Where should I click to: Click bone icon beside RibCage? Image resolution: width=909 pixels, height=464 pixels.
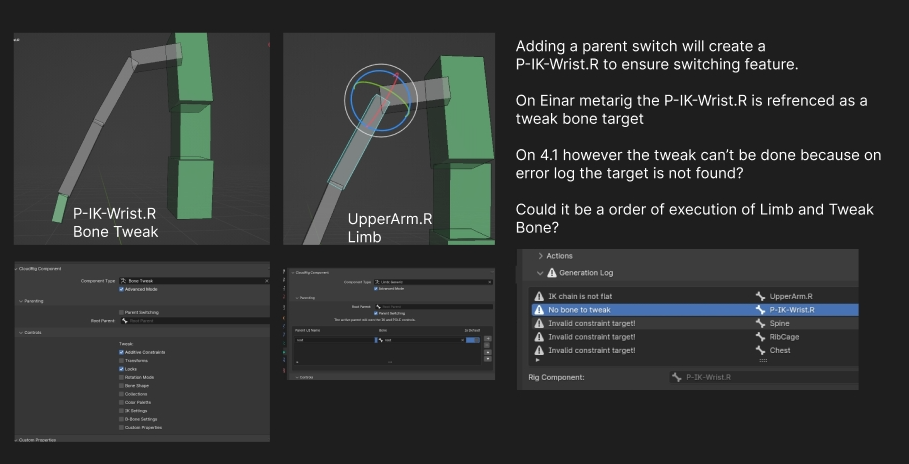click(x=761, y=336)
